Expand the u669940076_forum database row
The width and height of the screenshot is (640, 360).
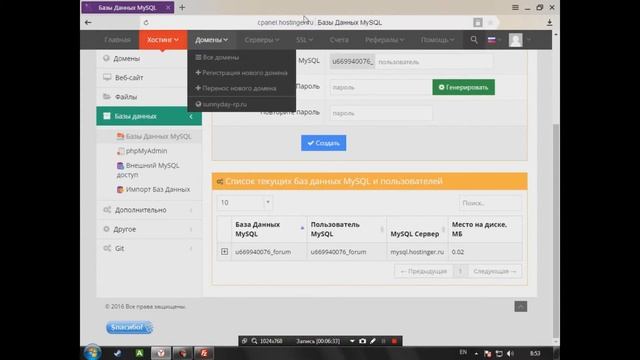pos(224,251)
